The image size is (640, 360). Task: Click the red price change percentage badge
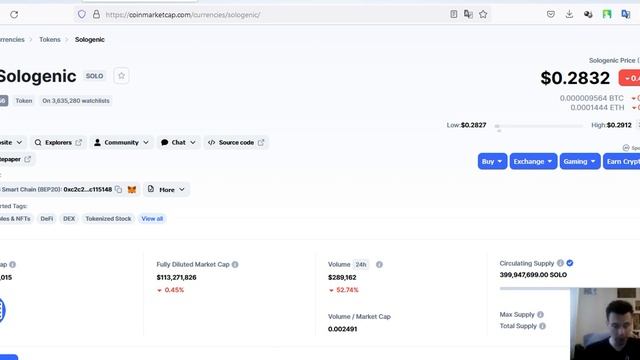click(x=629, y=78)
